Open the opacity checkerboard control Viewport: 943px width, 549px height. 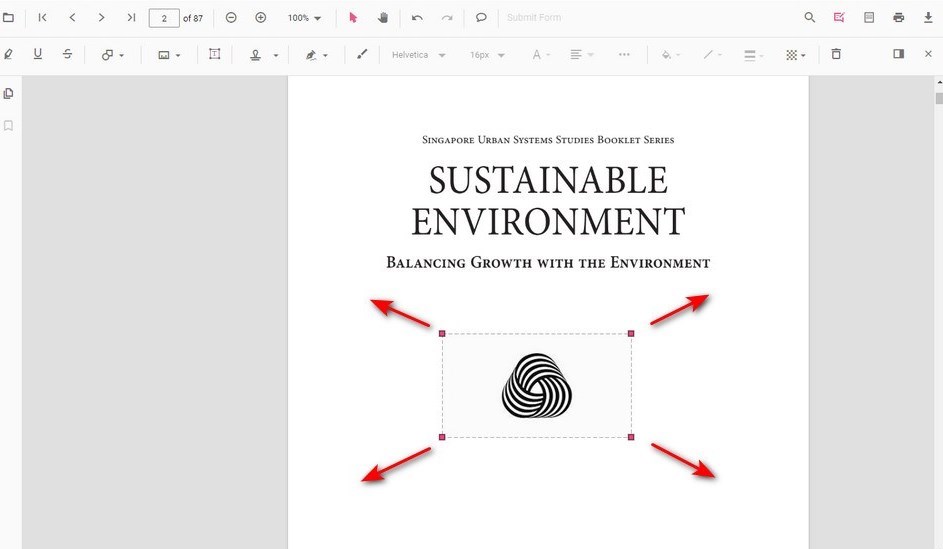tap(795, 55)
